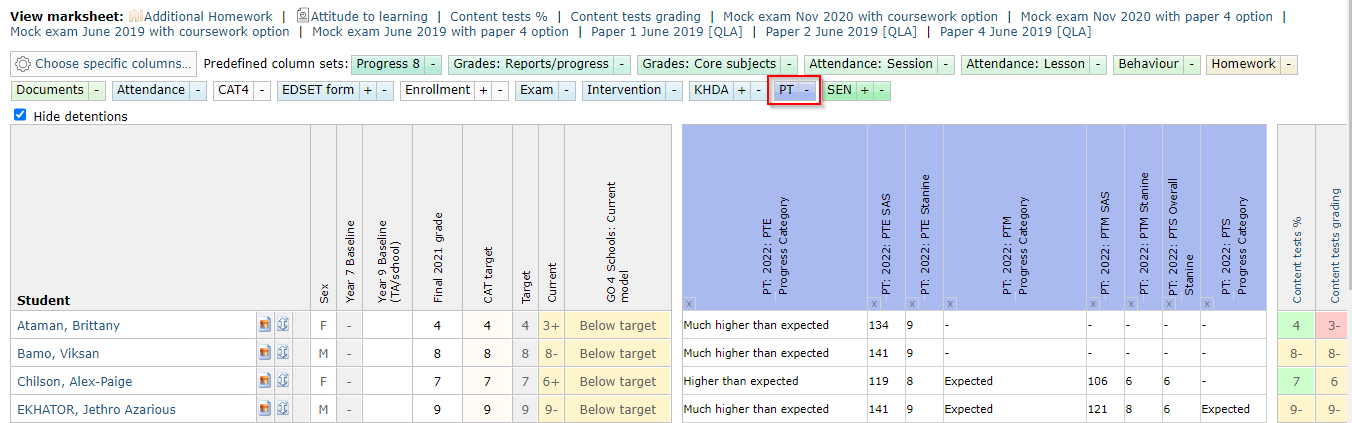Select the PT column set label

pos(787,90)
